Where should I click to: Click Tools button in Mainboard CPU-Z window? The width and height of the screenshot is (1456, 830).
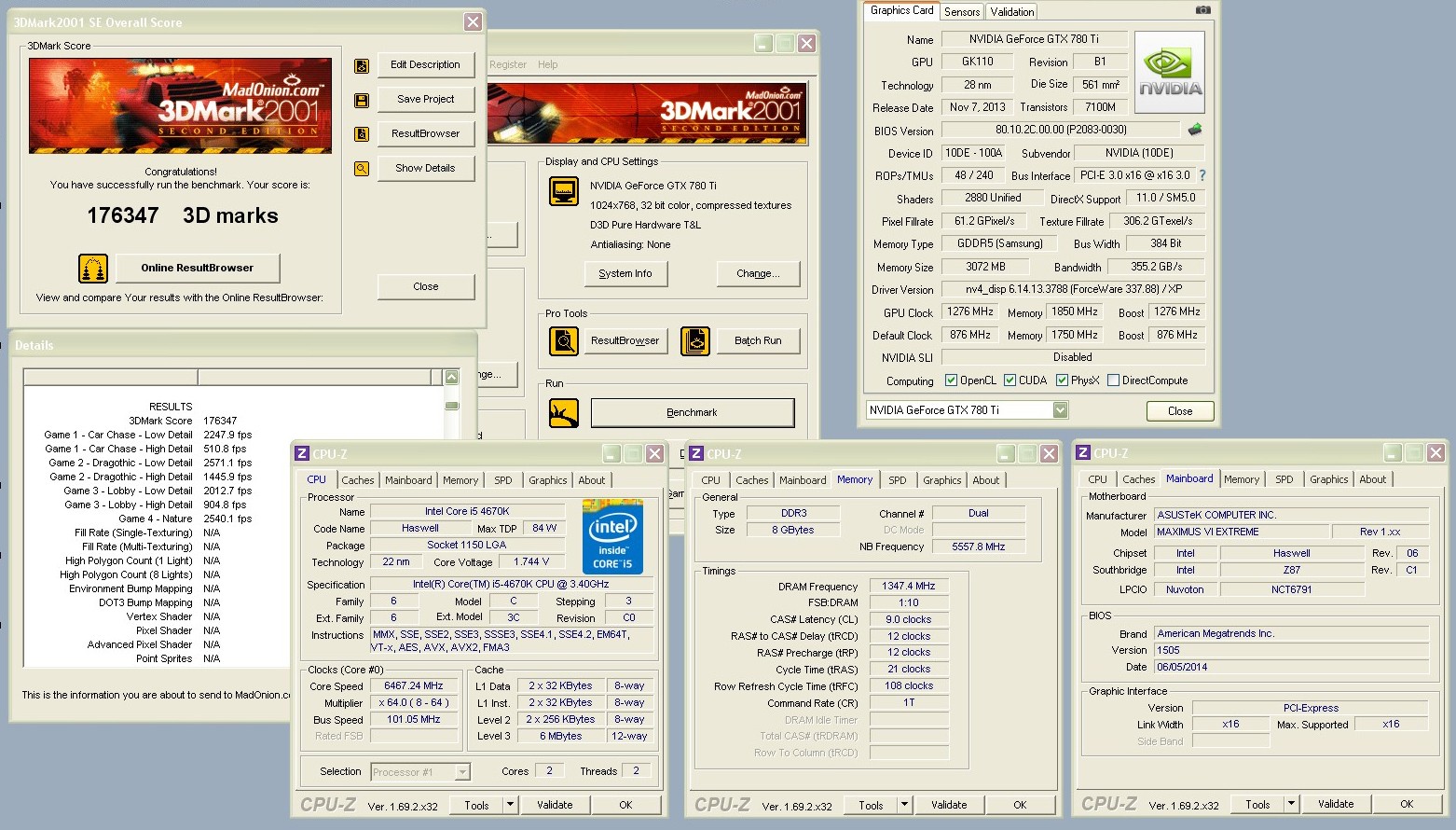(1257, 804)
